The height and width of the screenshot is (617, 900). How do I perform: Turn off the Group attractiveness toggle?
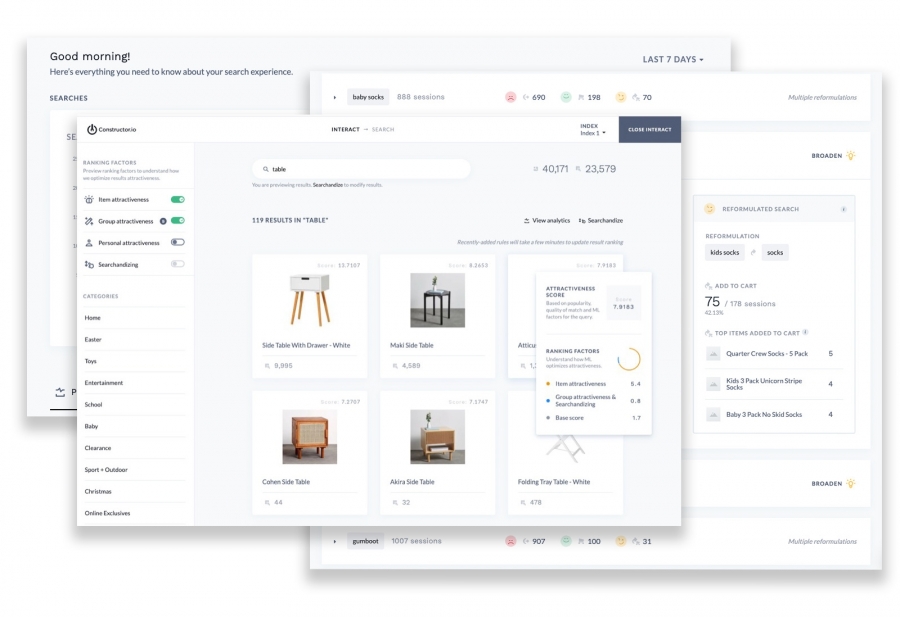(x=177, y=221)
